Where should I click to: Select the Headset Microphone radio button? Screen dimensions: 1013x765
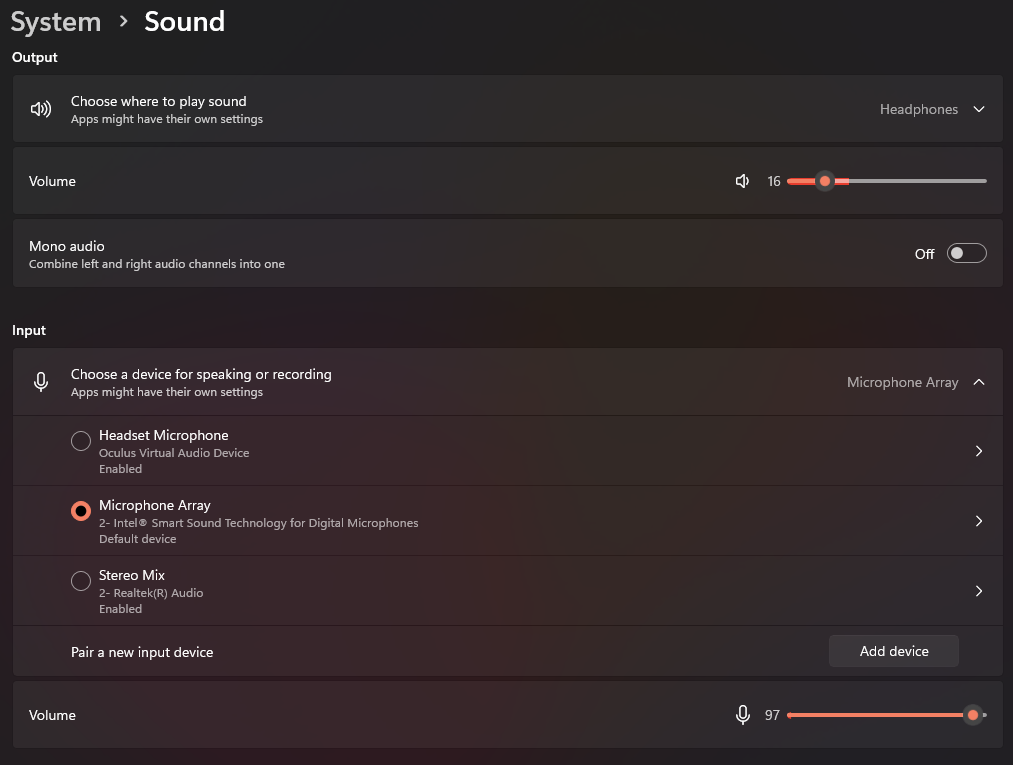(81, 441)
